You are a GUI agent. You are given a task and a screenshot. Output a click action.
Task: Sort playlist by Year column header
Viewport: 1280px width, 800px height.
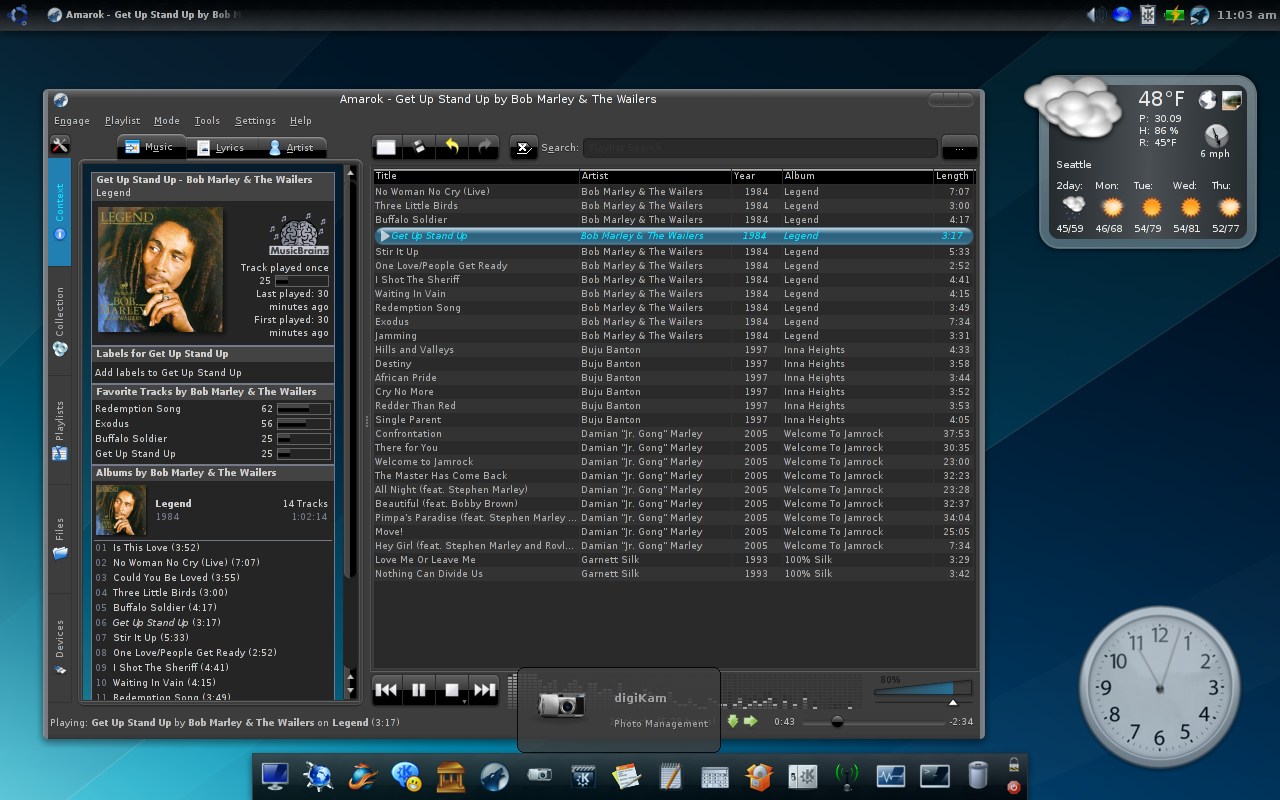tap(756, 176)
